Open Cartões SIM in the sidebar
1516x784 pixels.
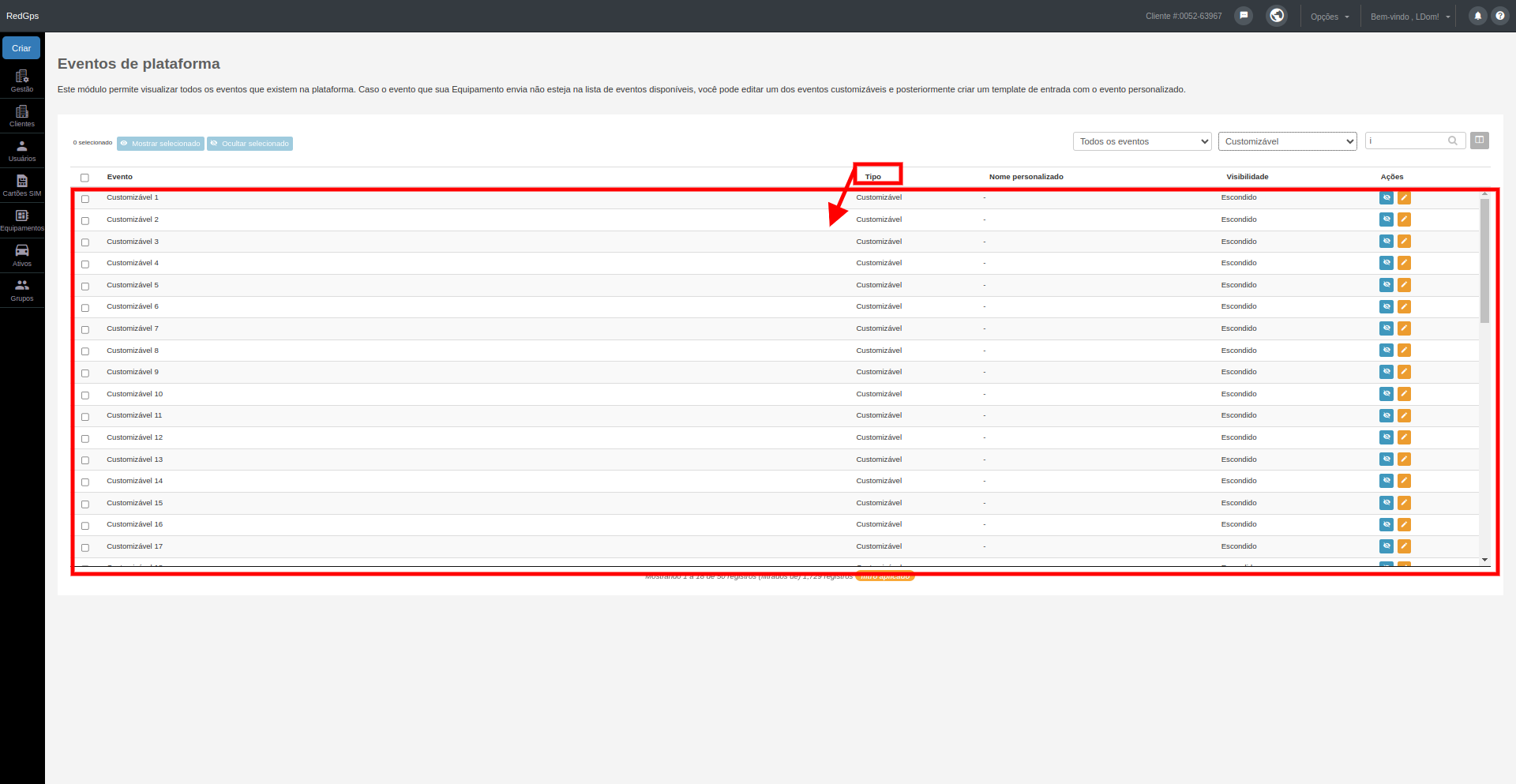click(22, 186)
